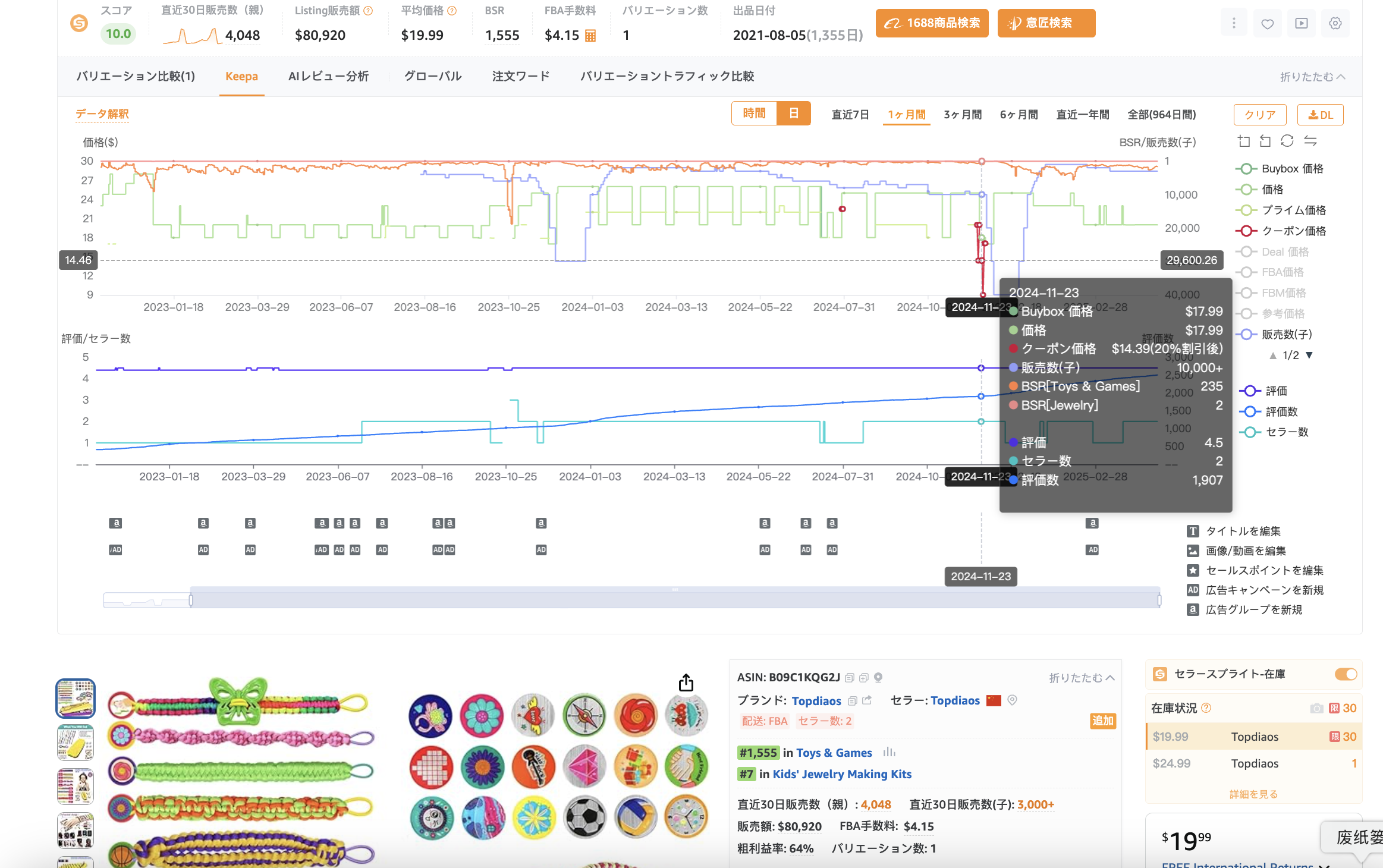Click the zoom reset chart tool icon

click(x=1265, y=141)
